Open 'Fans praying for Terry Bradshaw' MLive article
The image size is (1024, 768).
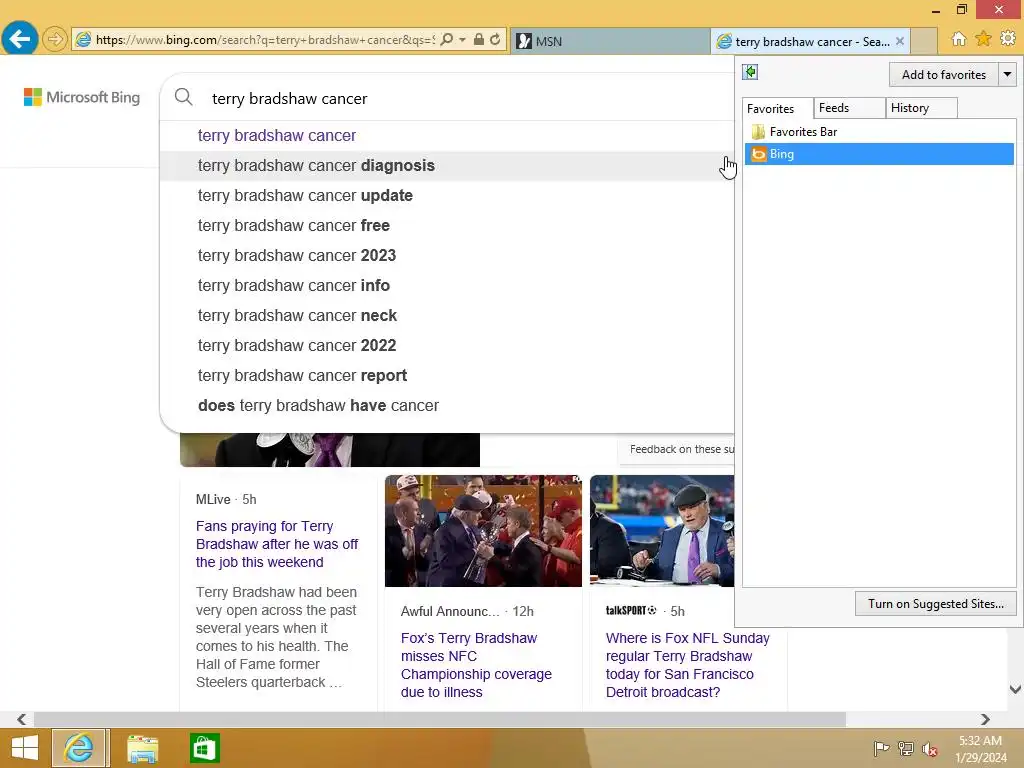tap(277, 544)
